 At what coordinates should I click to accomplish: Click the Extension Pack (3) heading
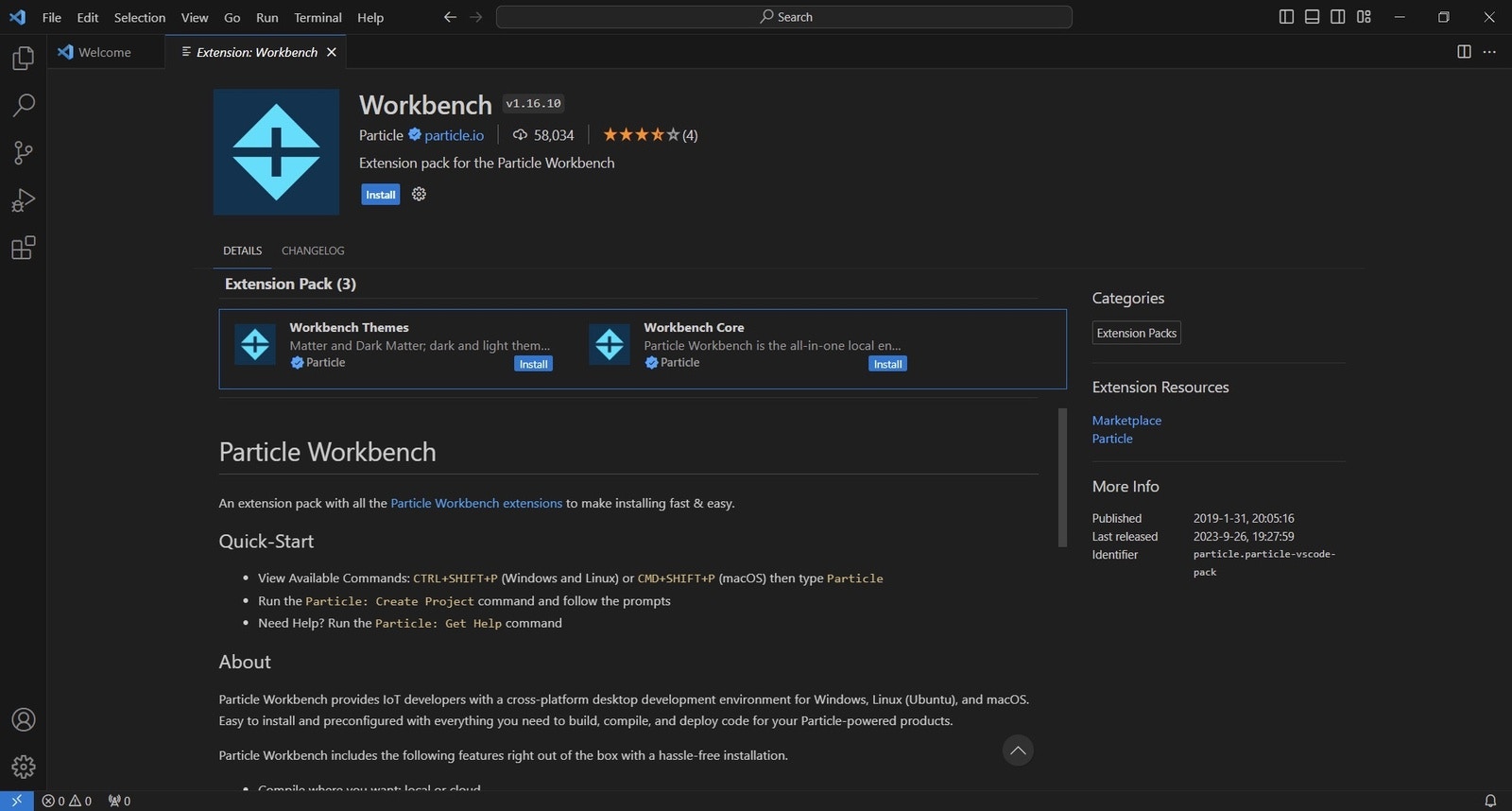point(290,284)
